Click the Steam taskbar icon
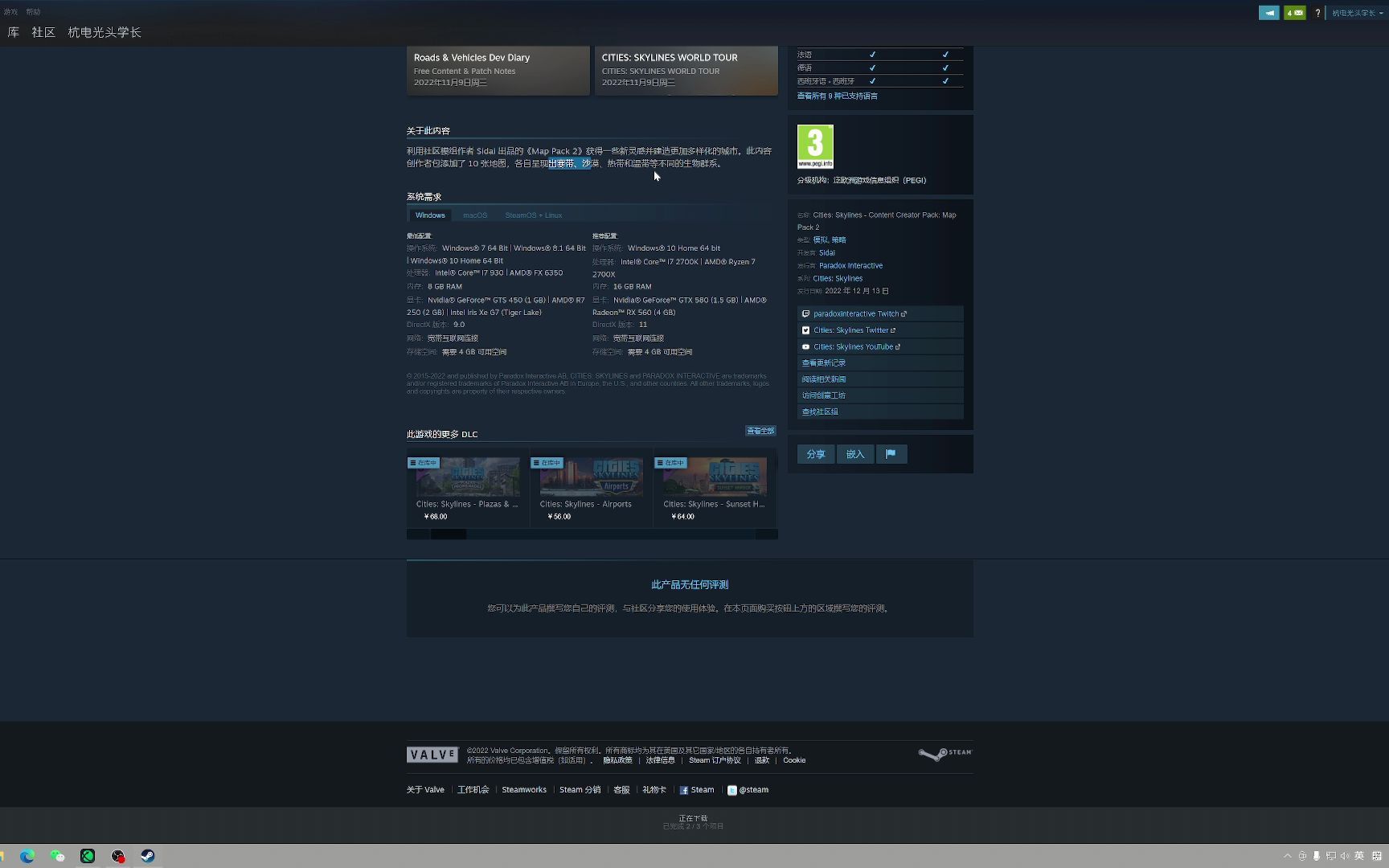Viewport: 1389px width, 868px height. click(x=148, y=856)
